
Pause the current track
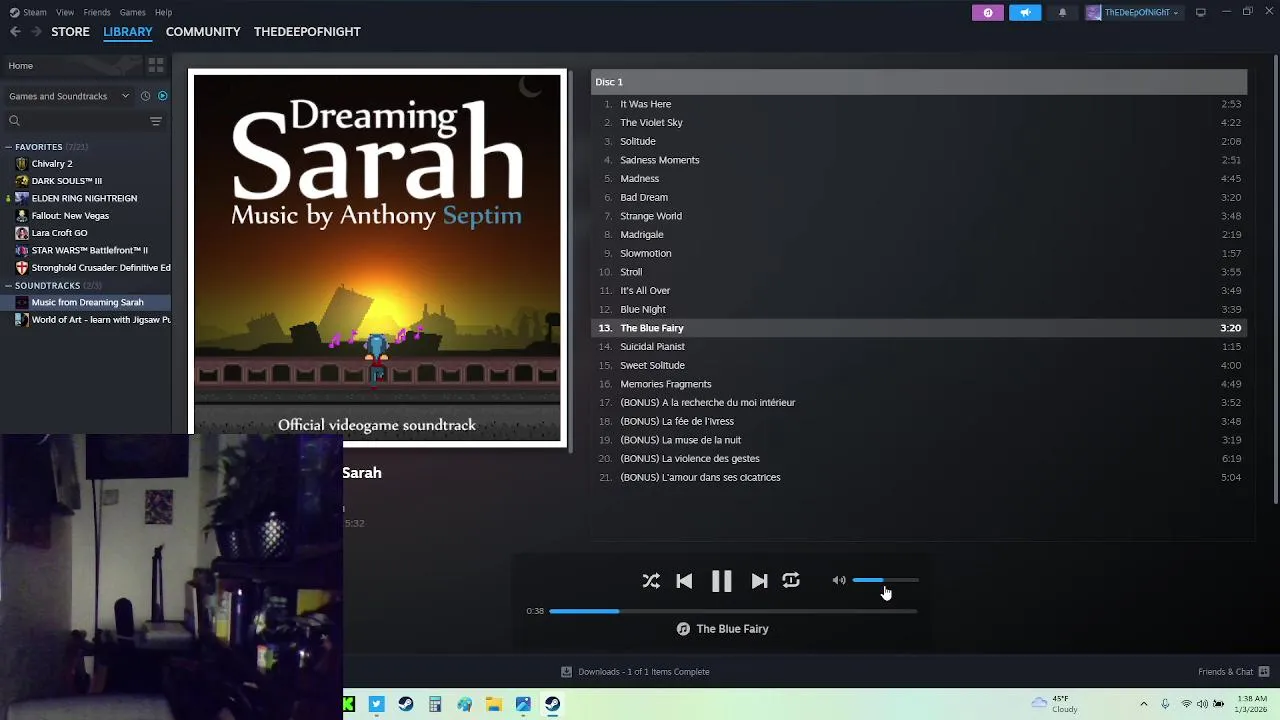coord(722,581)
